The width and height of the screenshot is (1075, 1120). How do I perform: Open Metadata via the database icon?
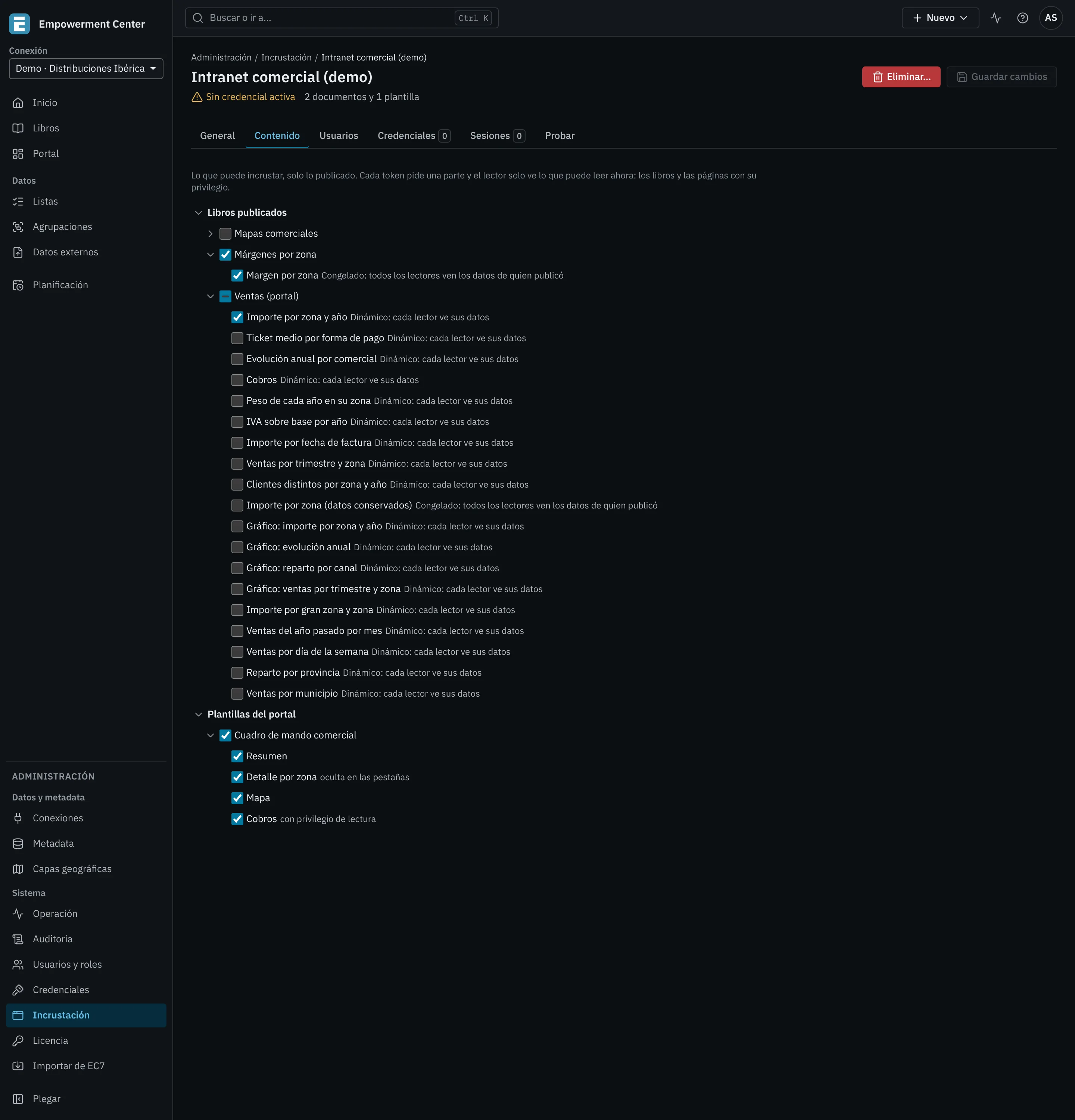[18, 843]
